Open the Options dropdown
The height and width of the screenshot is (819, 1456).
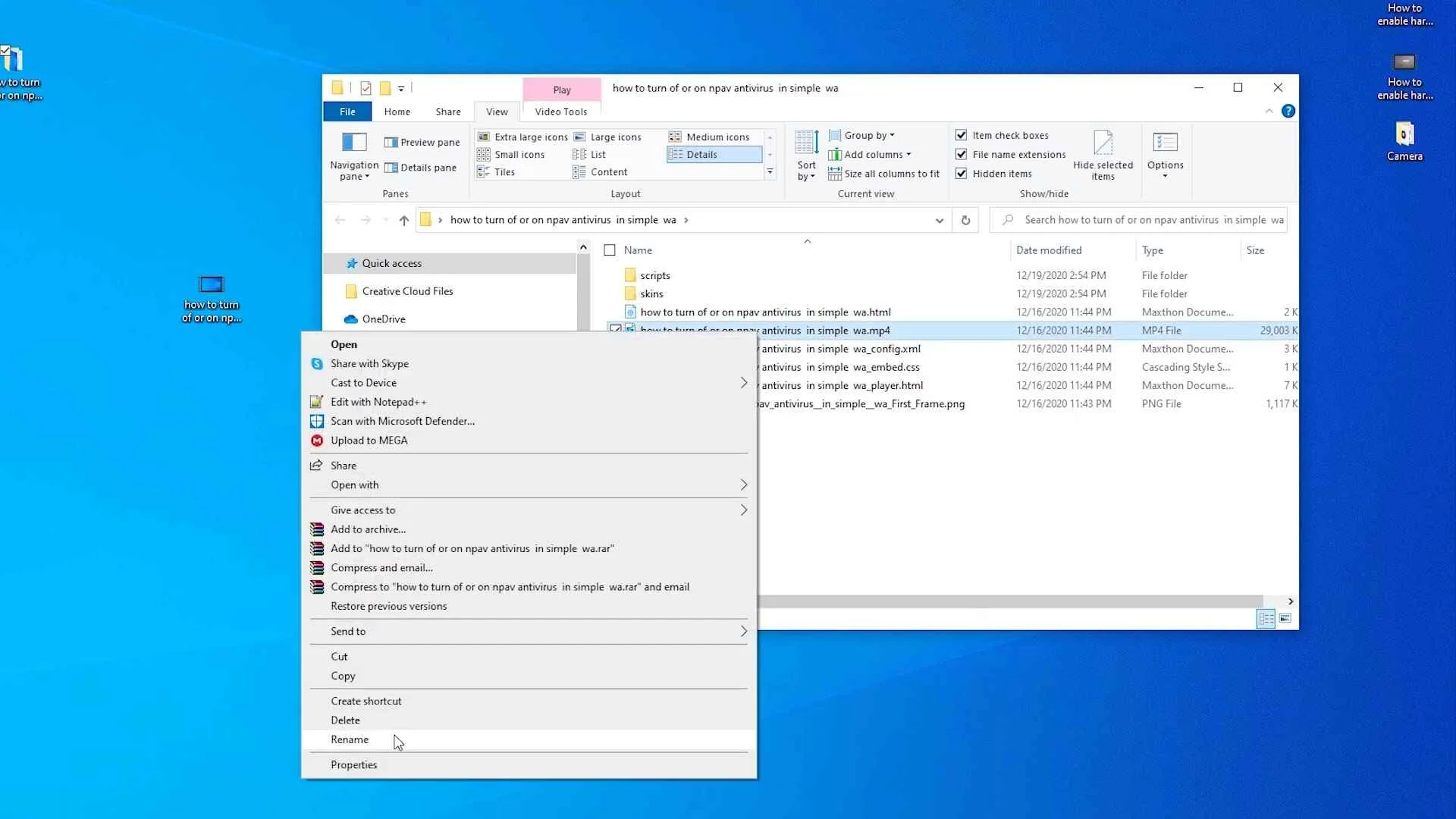(1165, 155)
